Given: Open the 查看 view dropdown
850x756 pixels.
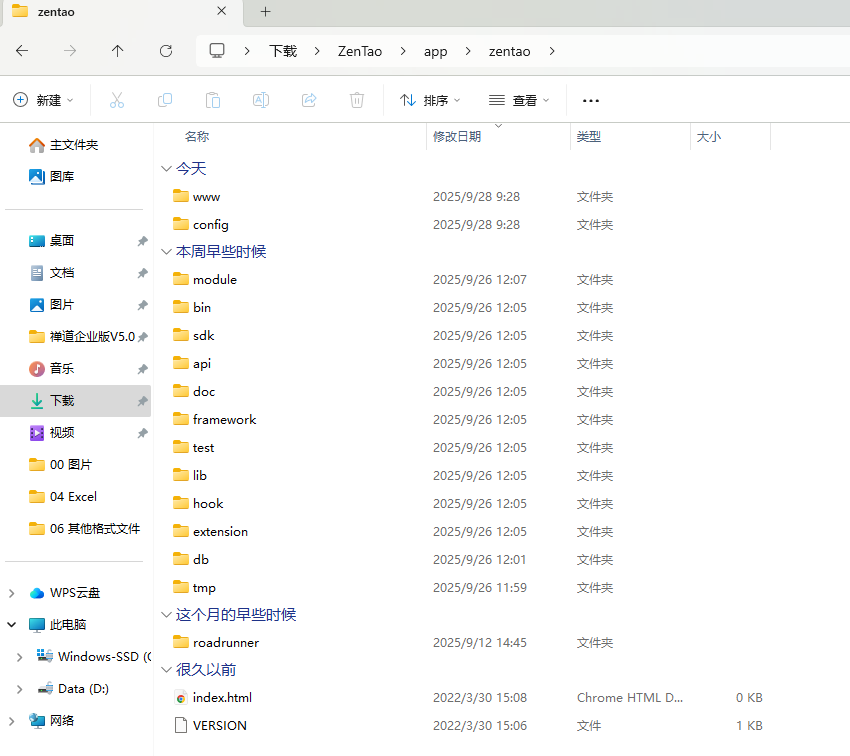Looking at the screenshot, I should [519, 100].
